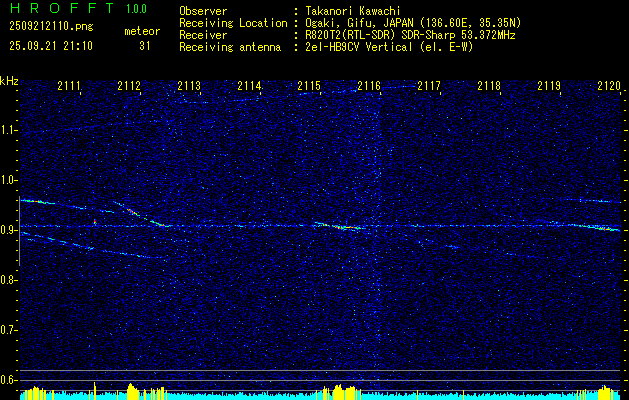The height and width of the screenshot is (400, 629).
Task: Click the red meteor echo after 2112
Action: (134, 212)
